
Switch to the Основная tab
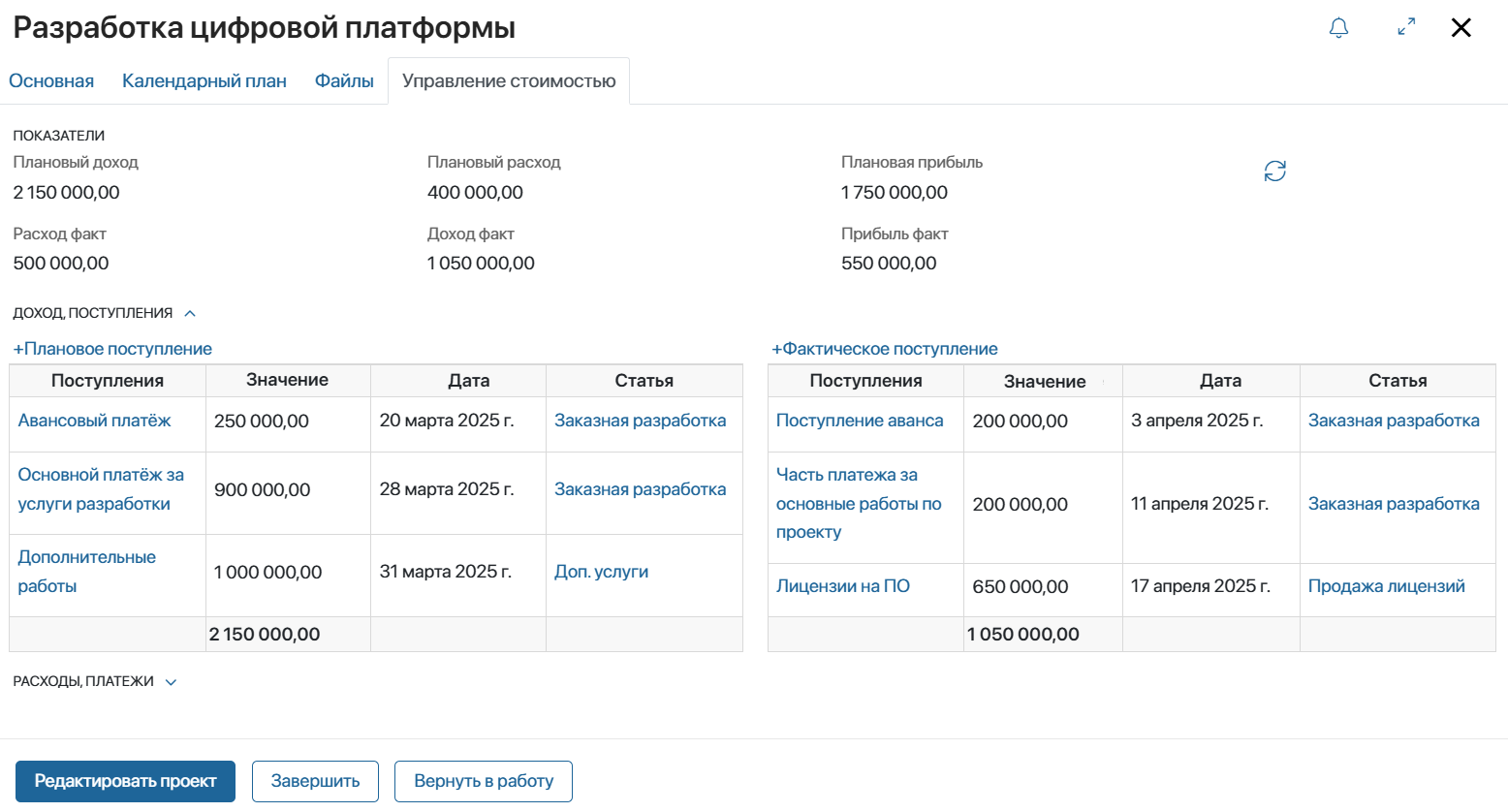click(x=51, y=80)
